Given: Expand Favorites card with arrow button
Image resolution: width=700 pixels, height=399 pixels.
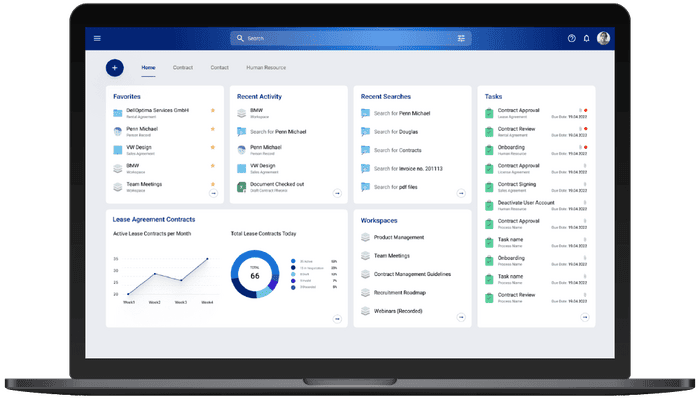Looking at the screenshot, I should click(x=213, y=193).
